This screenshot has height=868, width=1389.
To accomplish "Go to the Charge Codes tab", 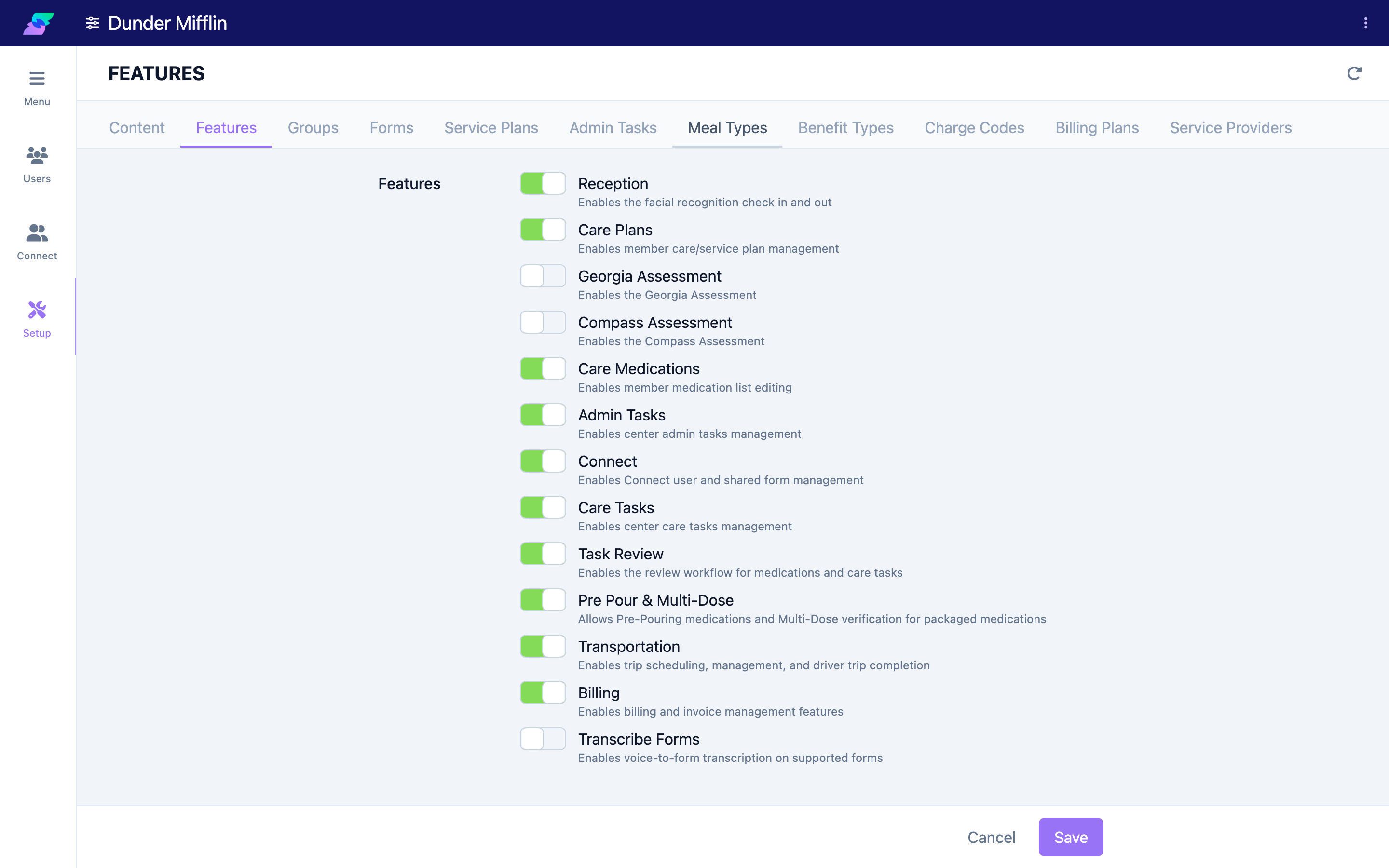I will [974, 127].
